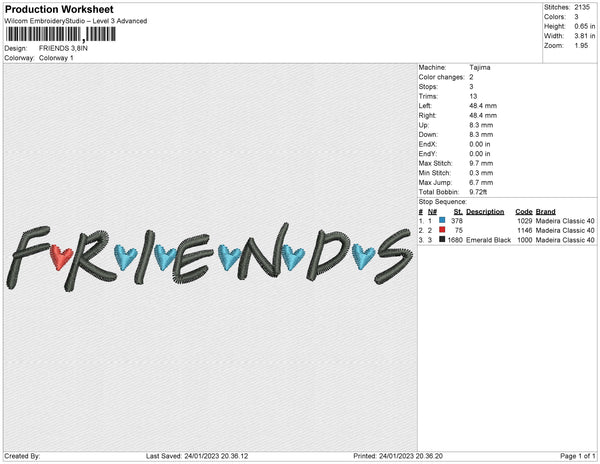Click the 'Stop Sequence:' heading

pyautogui.click(x=442, y=202)
